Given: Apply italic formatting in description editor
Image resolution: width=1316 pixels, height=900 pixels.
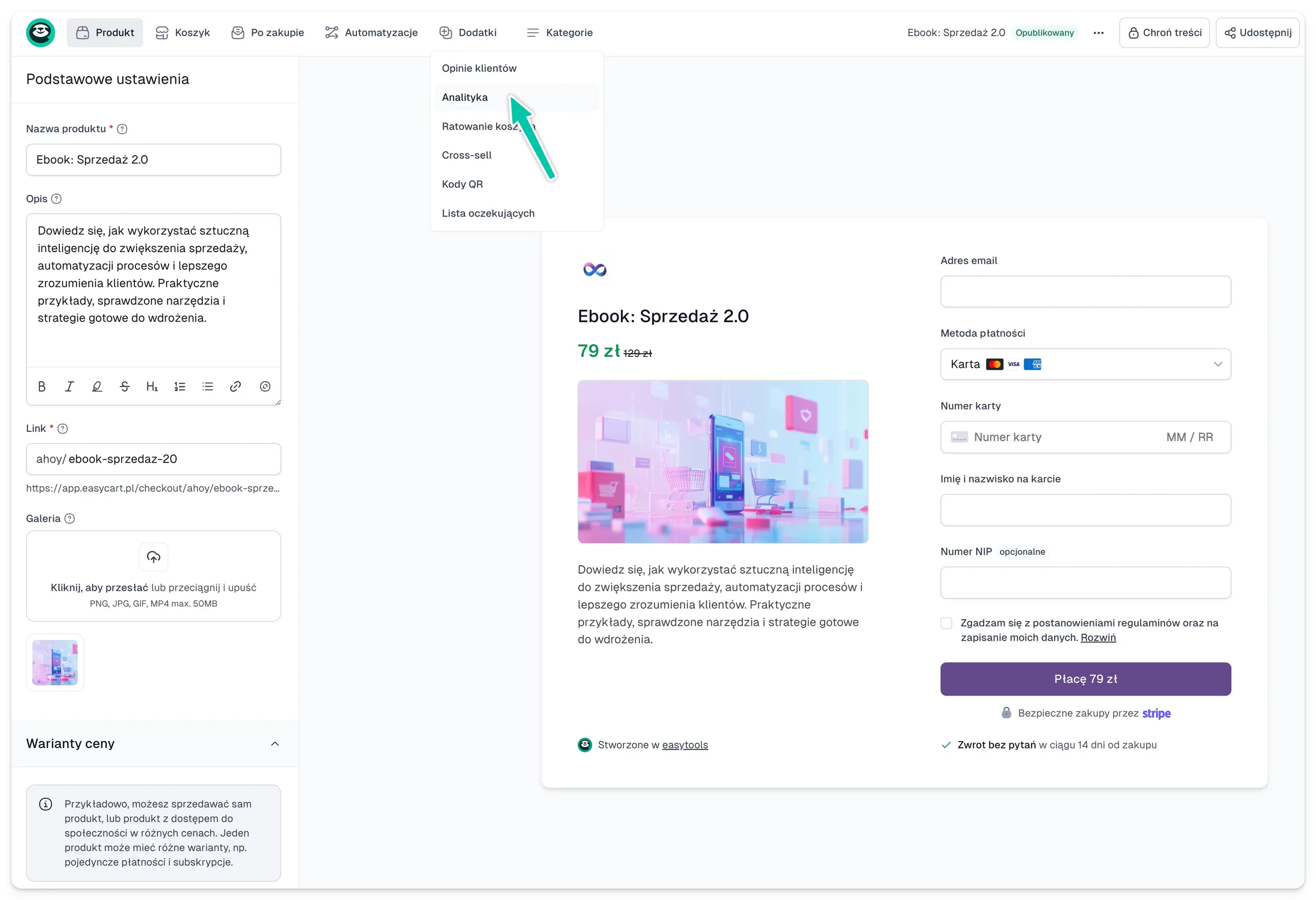Looking at the screenshot, I should (69, 386).
